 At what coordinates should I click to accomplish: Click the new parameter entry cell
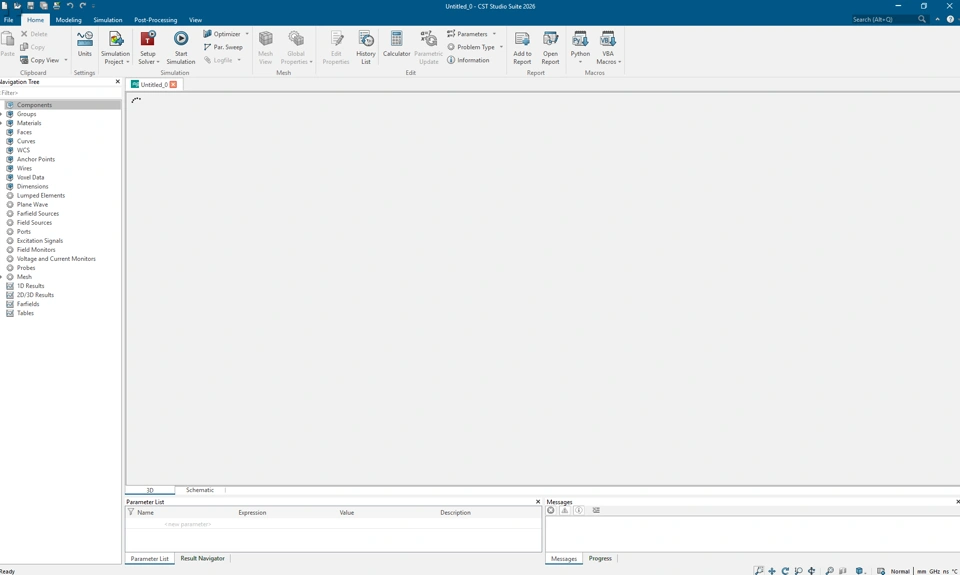pos(187,524)
